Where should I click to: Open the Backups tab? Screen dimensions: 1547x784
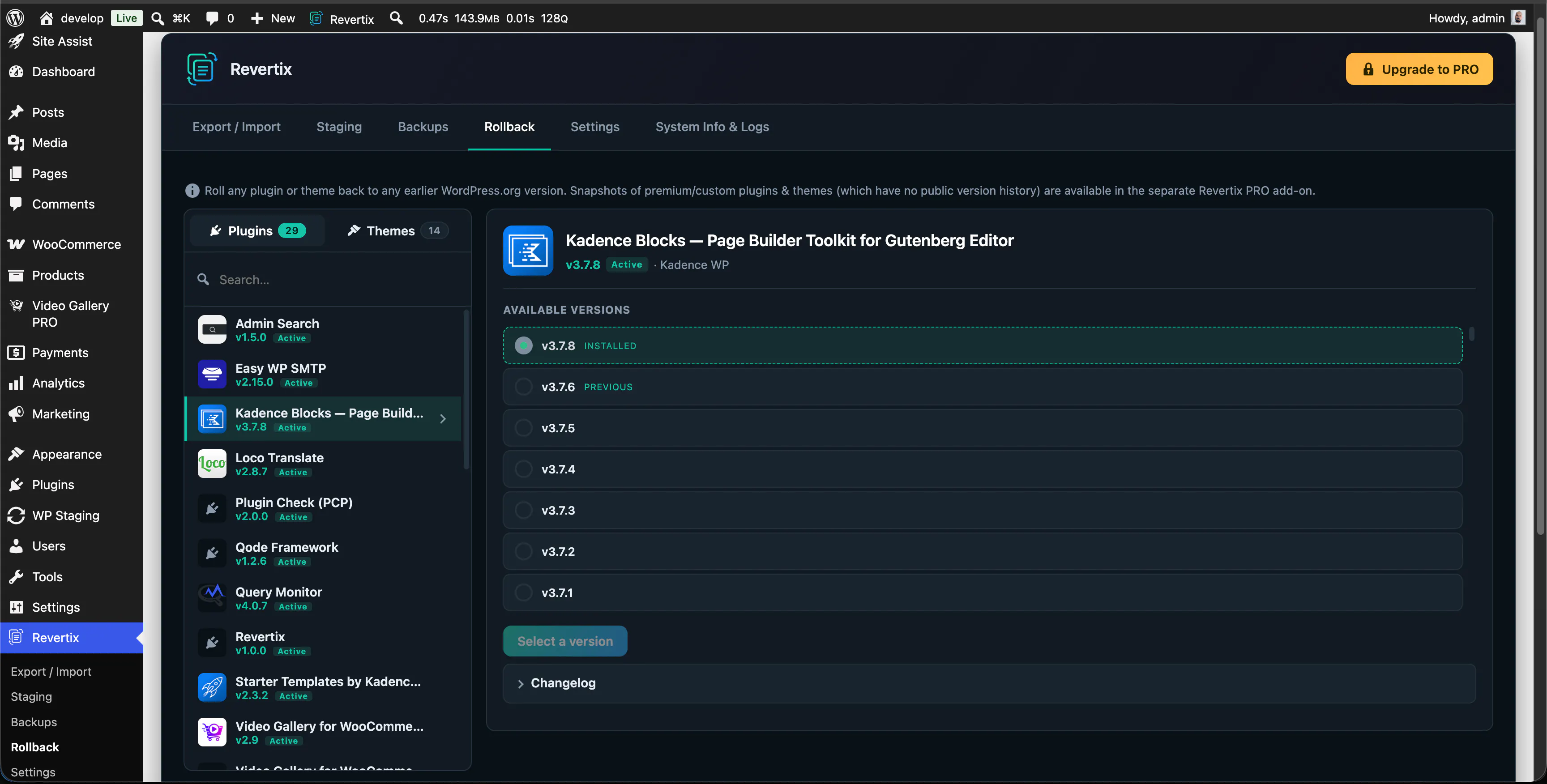423,127
